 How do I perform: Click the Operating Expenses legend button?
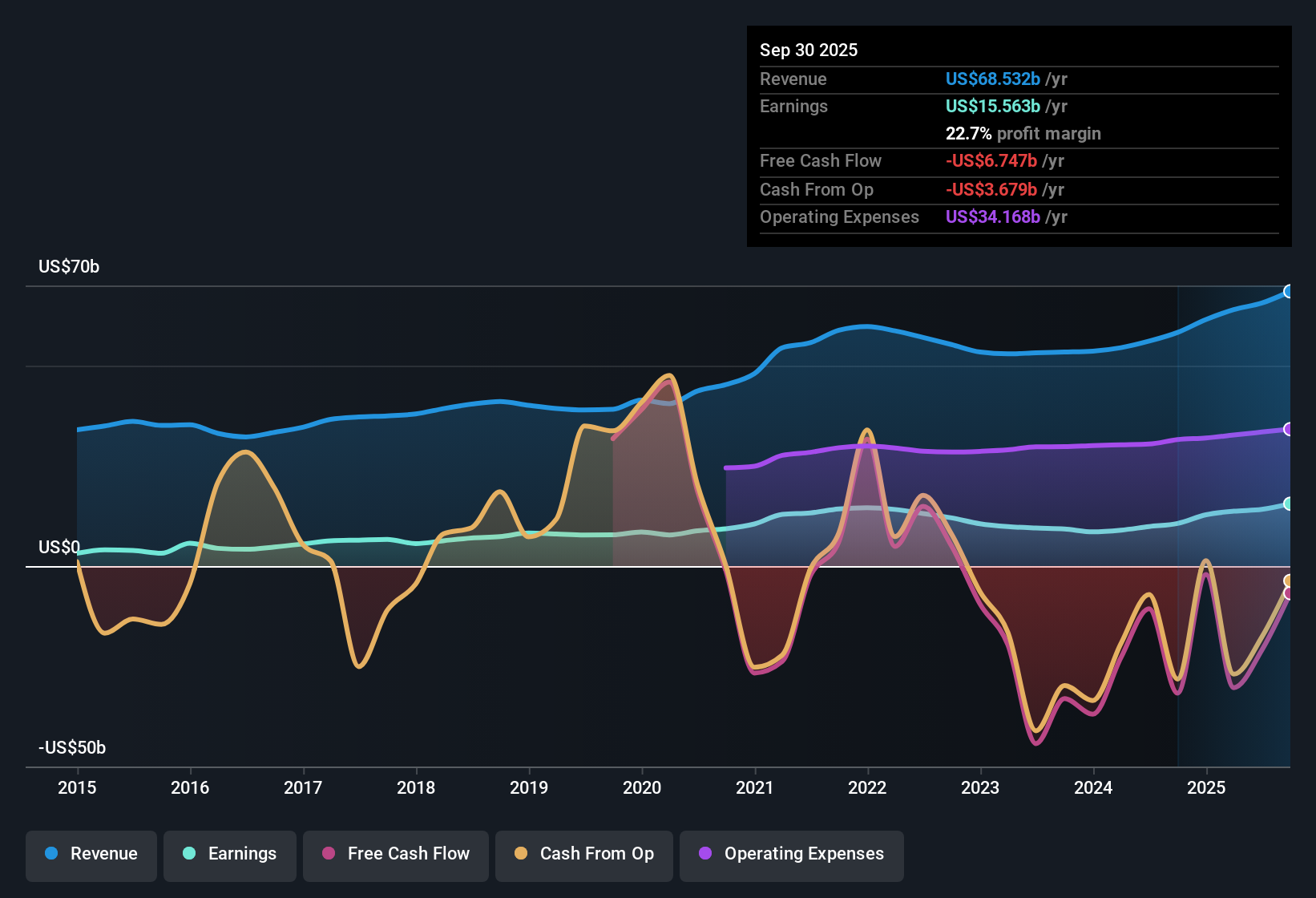[791, 854]
